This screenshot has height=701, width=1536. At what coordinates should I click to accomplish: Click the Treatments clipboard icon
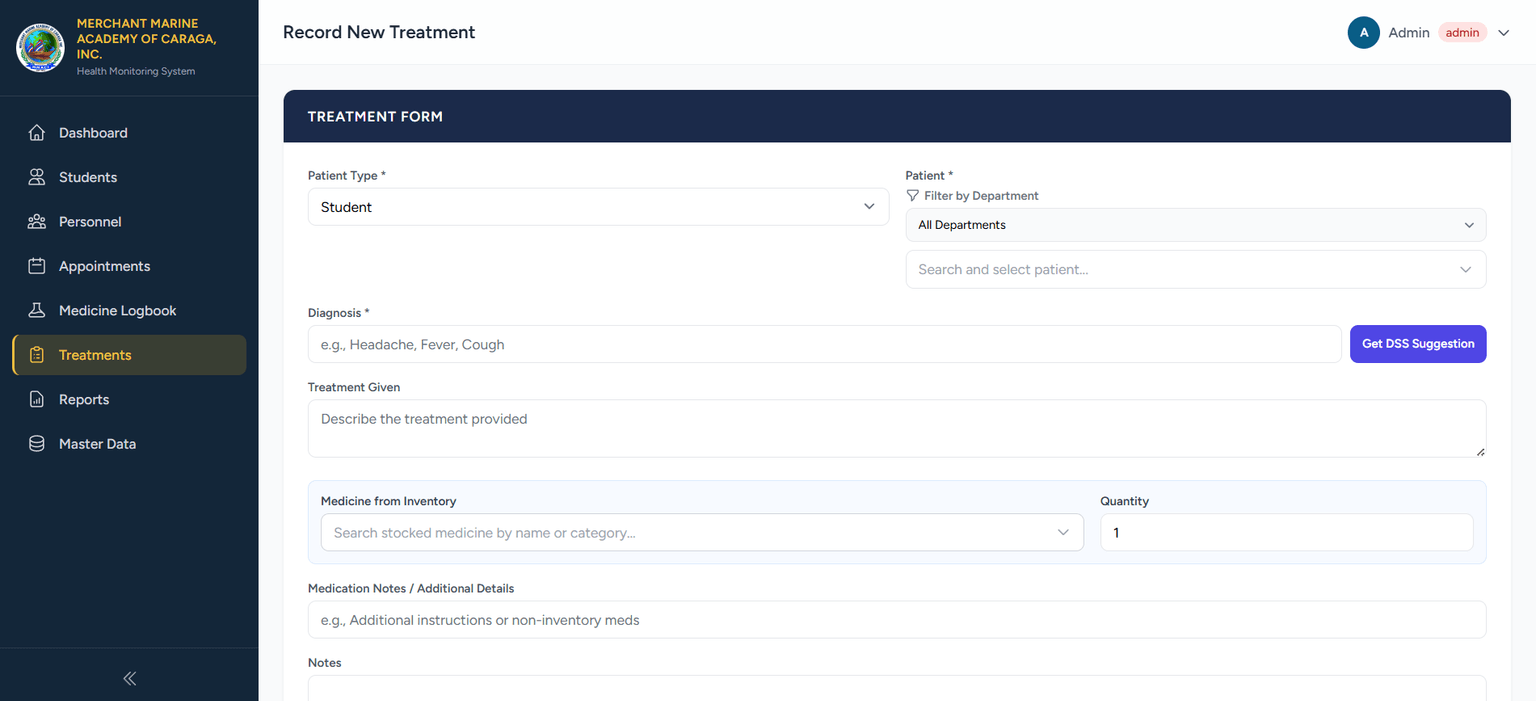pyautogui.click(x=37, y=355)
